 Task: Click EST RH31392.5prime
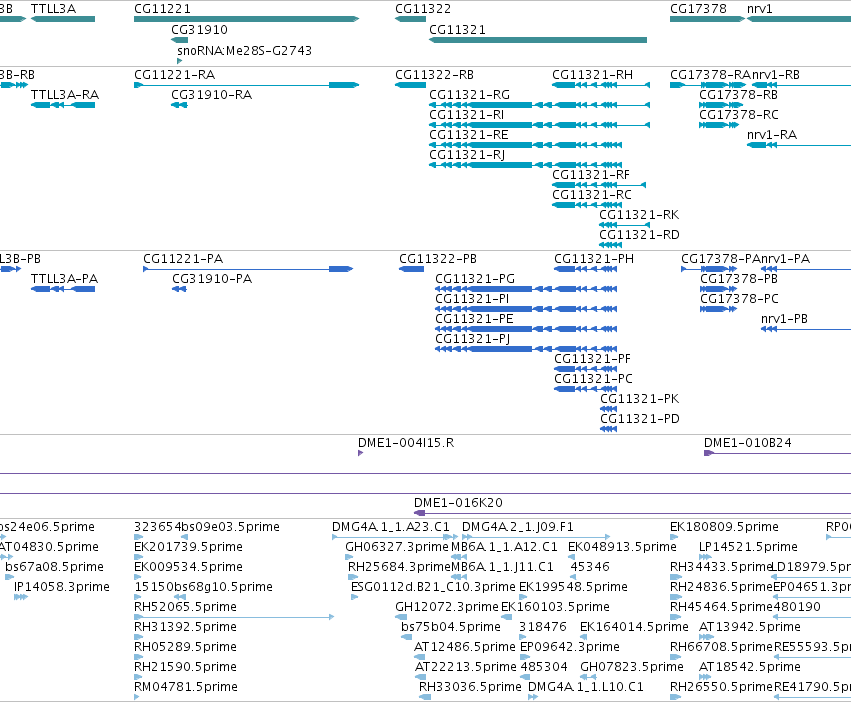tap(185, 627)
